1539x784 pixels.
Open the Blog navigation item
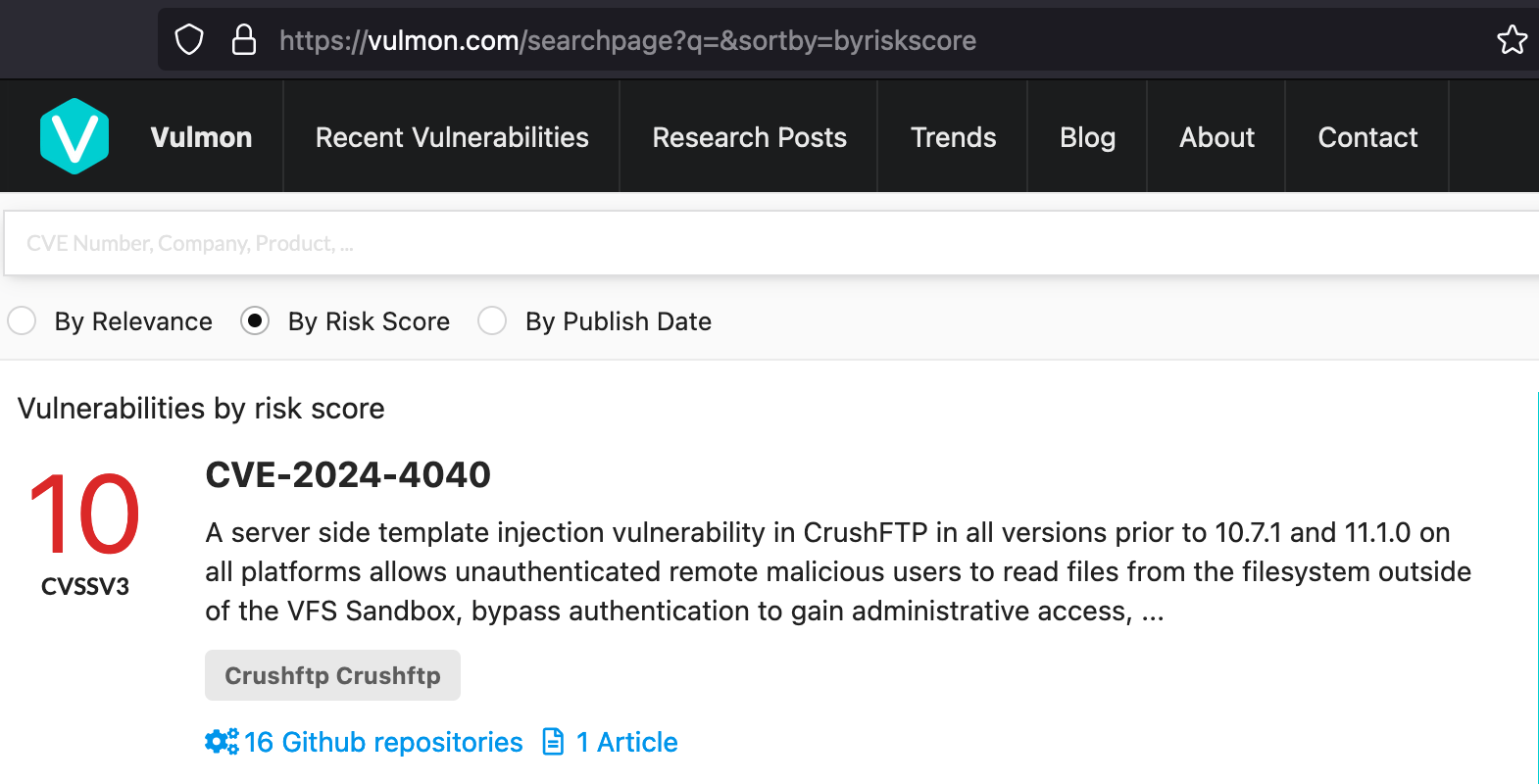pyautogui.click(x=1087, y=137)
